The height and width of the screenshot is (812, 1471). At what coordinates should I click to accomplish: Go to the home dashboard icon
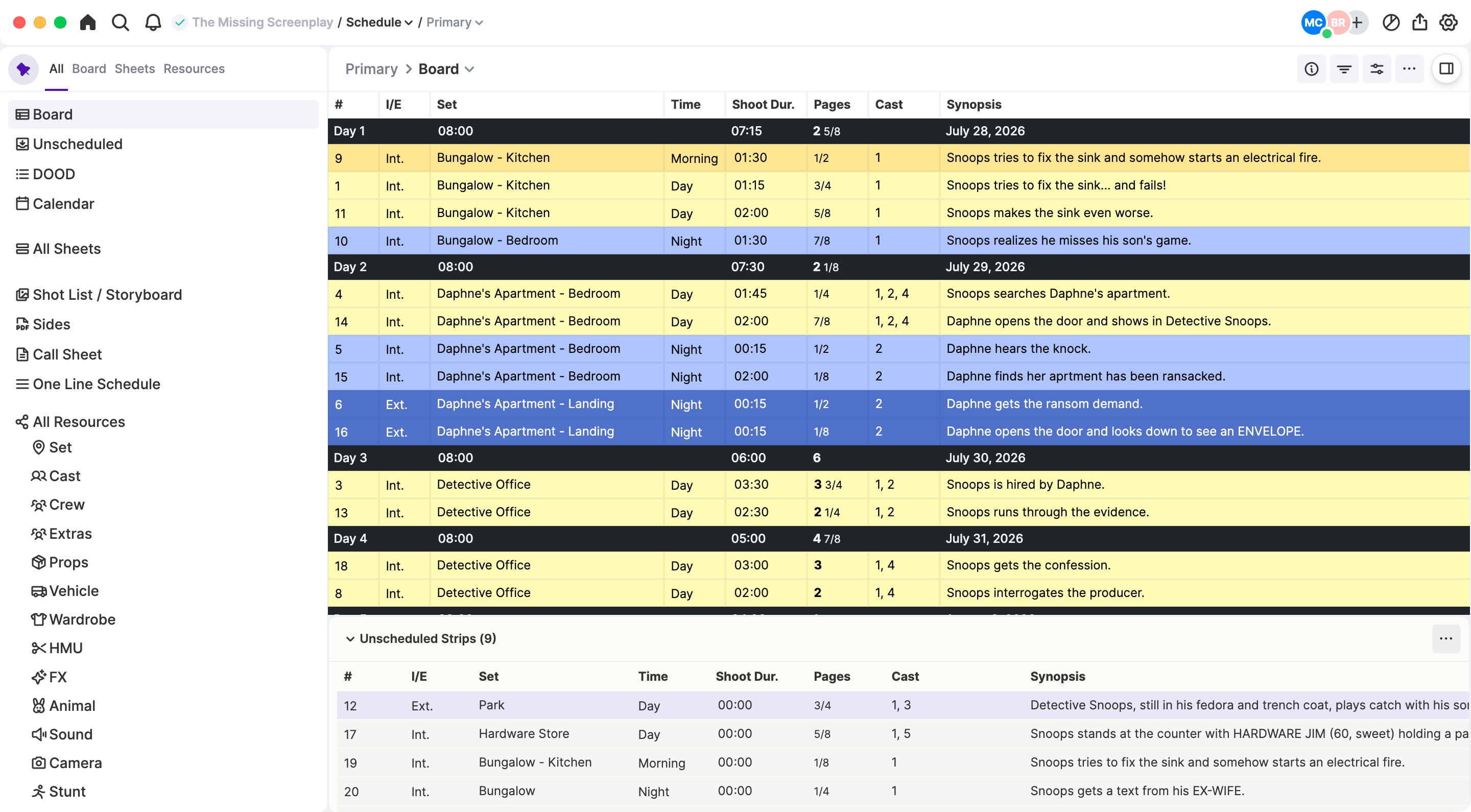pyautogui.click(x=87, y=22)
